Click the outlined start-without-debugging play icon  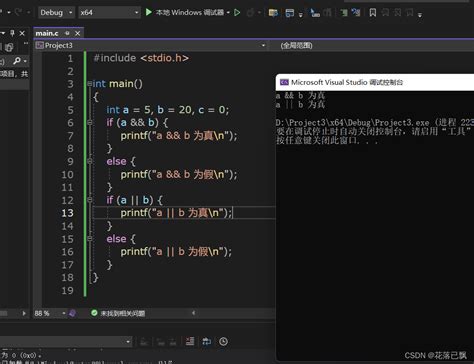[x=237, y=13]
